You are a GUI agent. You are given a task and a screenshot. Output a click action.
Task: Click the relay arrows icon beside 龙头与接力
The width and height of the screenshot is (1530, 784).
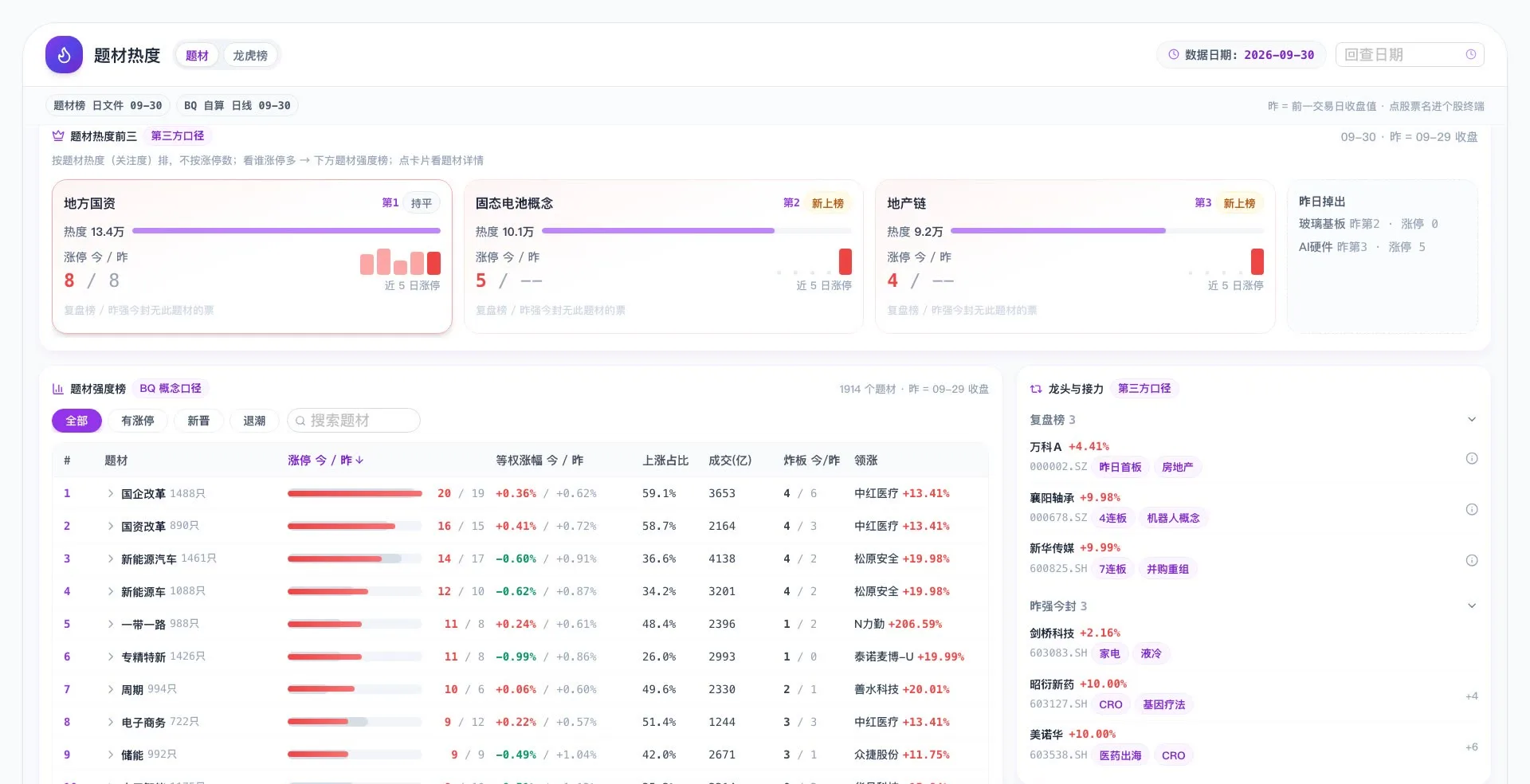[x=1036, y=389]
